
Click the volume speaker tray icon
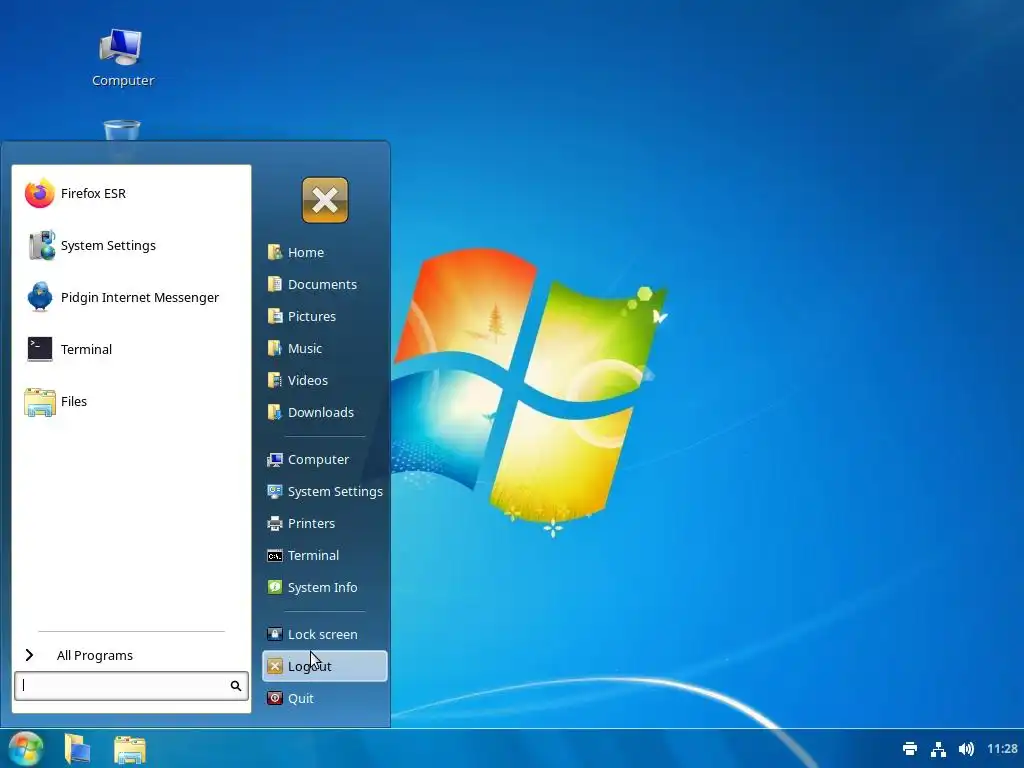967,748
